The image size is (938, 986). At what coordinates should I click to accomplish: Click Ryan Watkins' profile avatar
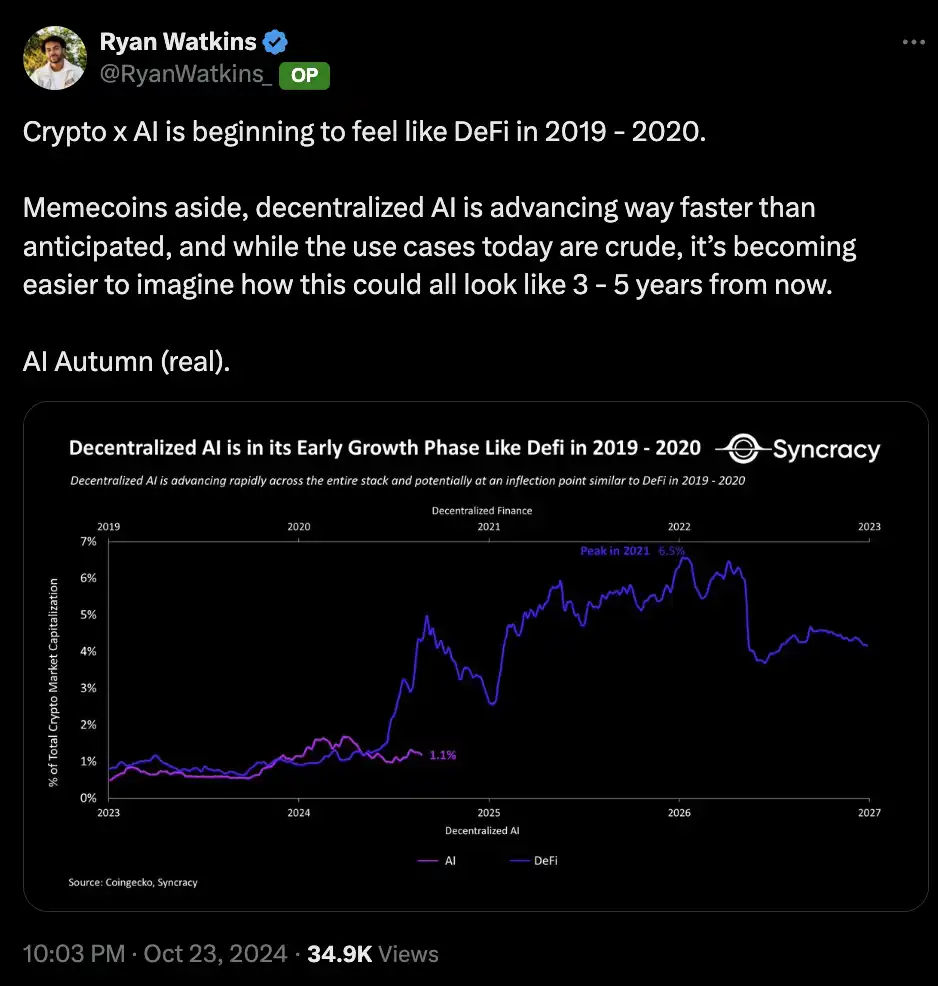coord(54,56)
